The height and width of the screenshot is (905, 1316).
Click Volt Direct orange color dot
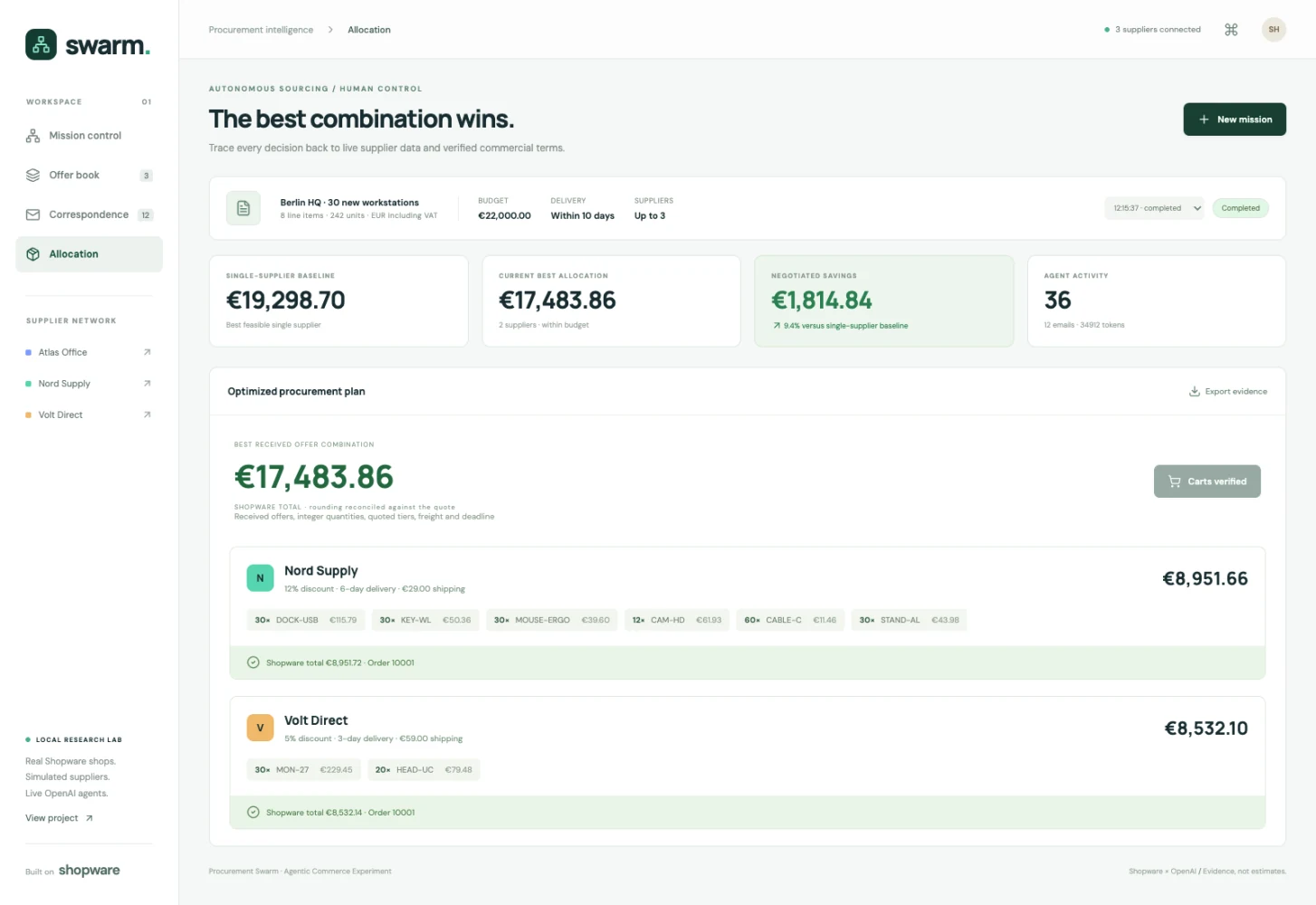[28, 415]
